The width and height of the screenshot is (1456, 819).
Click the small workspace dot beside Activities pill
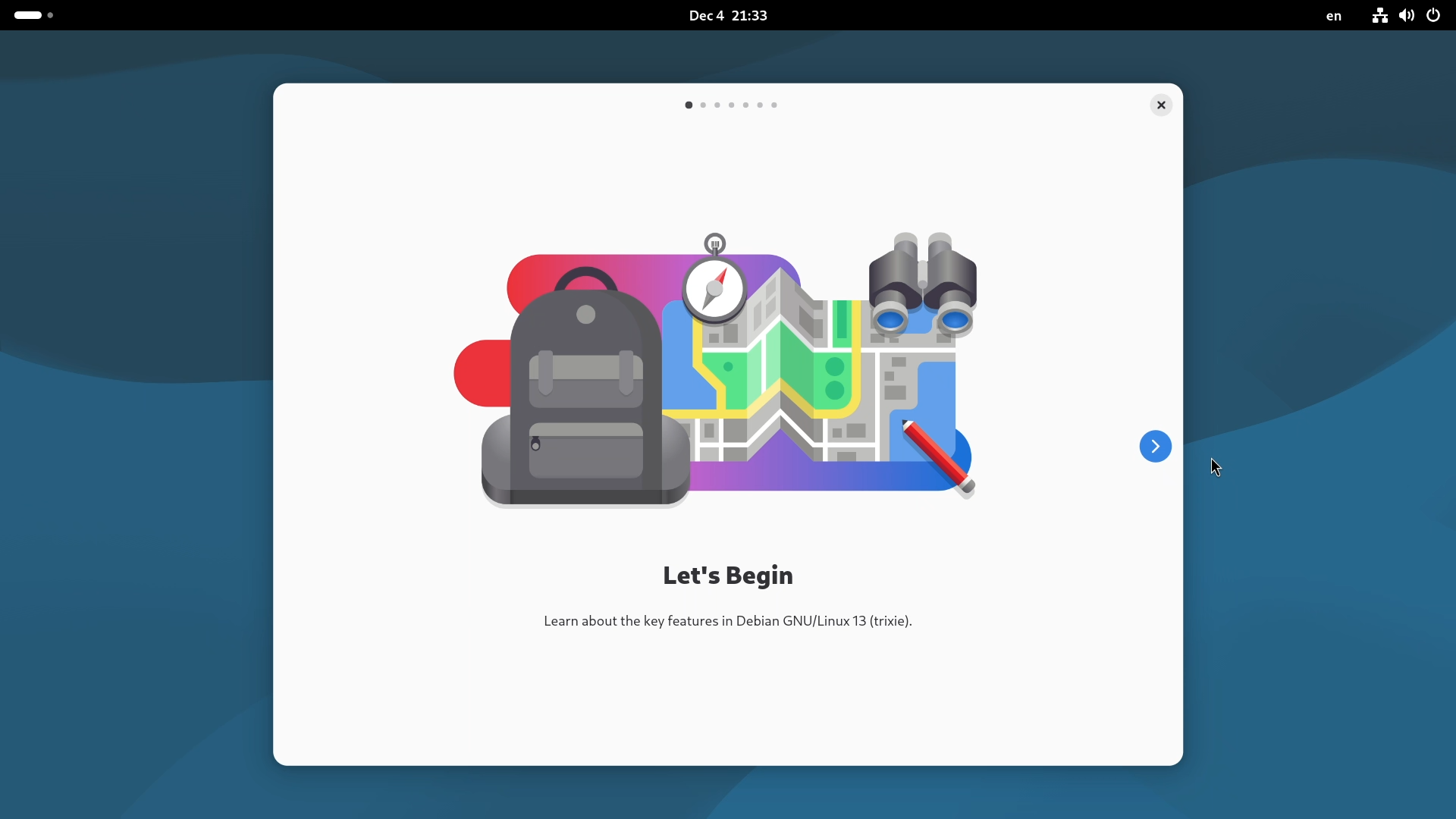[x=50, y=15]
